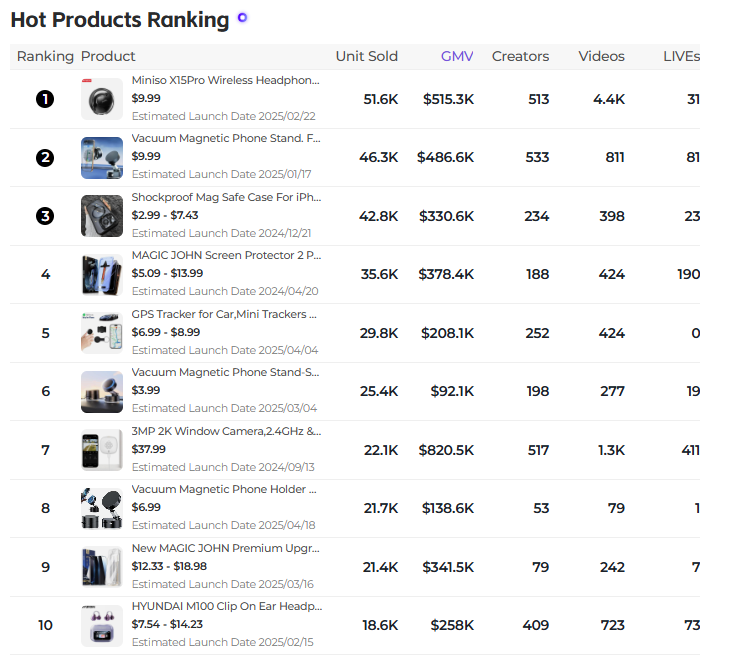The width and height of the screenshot is (734, 666).
Task: Open Vacuum Magnetic Phone Stand. F... link
Action: click(226, 139)
